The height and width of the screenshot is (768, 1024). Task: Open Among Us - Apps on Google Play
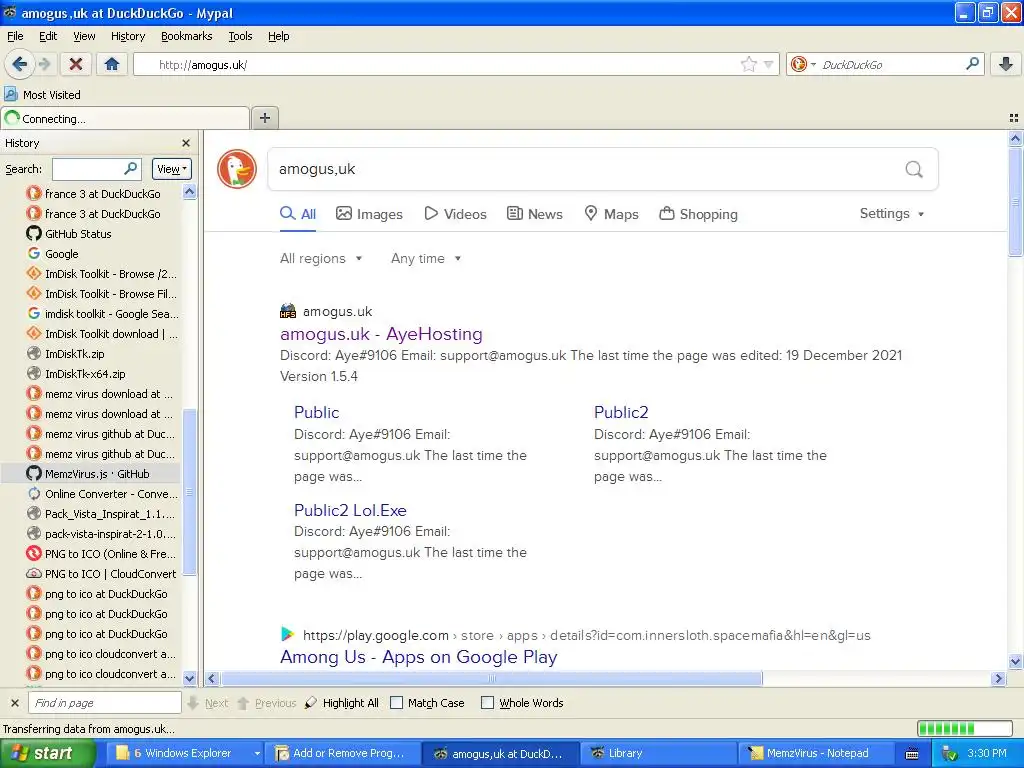pyautogui.click(x=419, y=657)
